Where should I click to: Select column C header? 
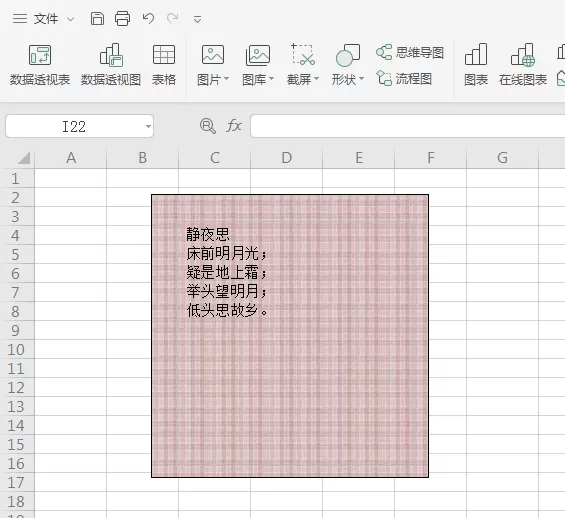[x=214, y=158]
